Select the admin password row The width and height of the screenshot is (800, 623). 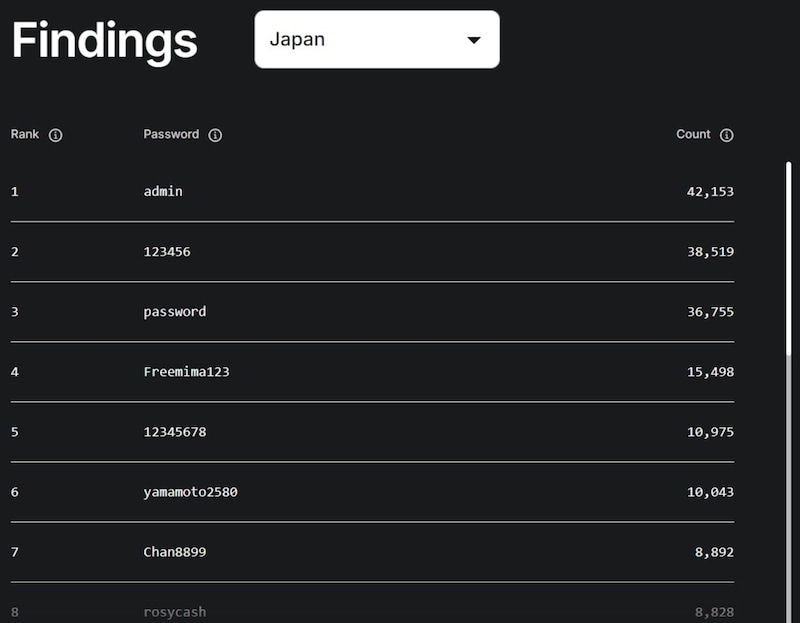pos(163,191)
